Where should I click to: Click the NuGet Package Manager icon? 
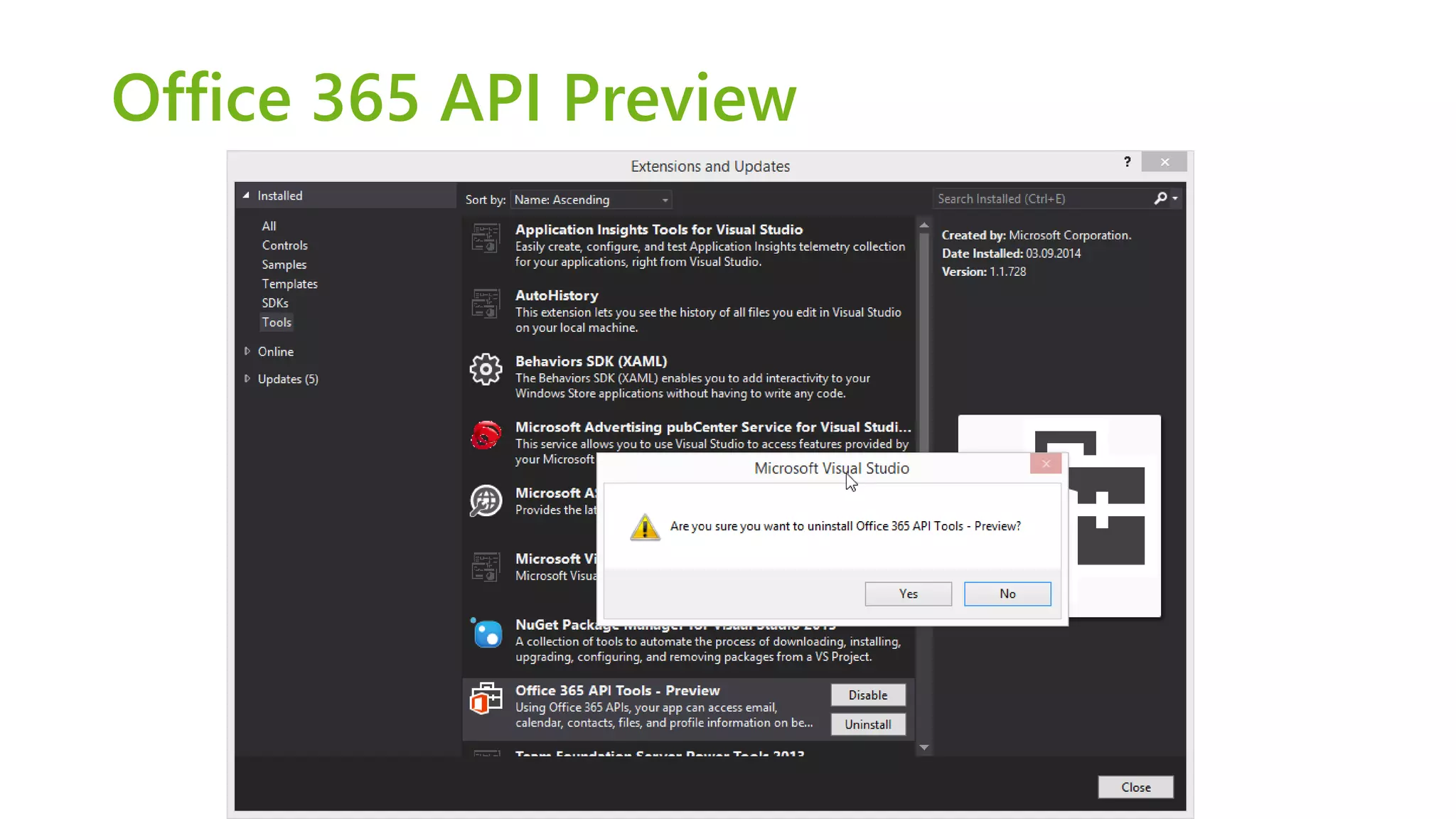coord(487,633)
